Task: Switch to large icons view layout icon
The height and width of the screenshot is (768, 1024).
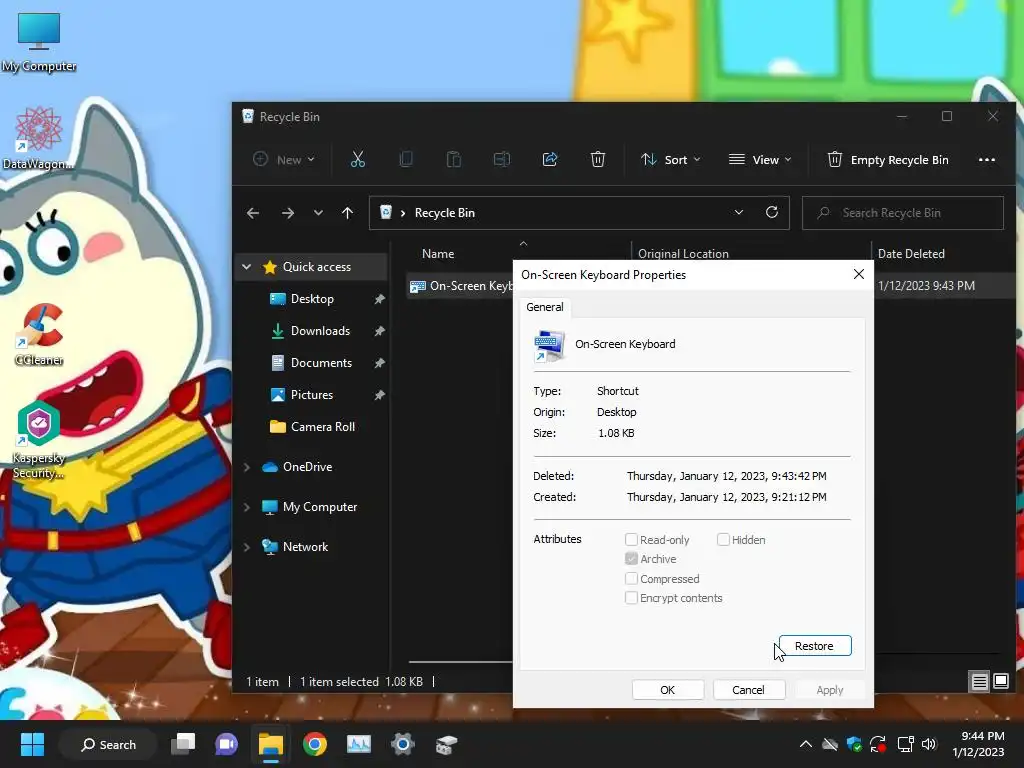Action: (x=1000, y=682)
